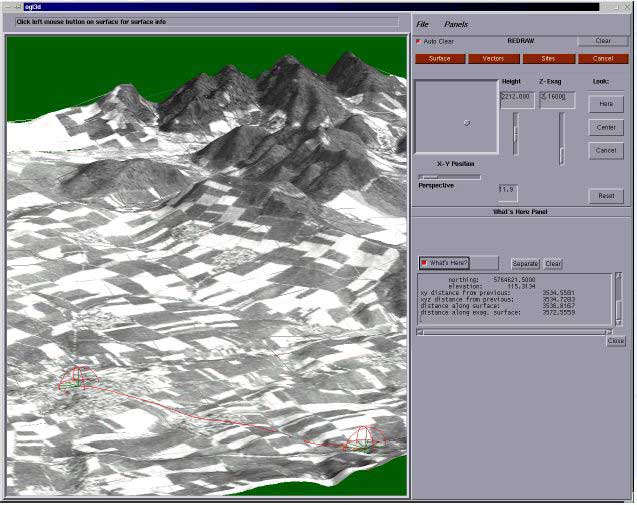Image resolution: width=637 pixels, height=505 pixels.
Task: Click the scrollbar down arrow in output box
Action: 619,323
